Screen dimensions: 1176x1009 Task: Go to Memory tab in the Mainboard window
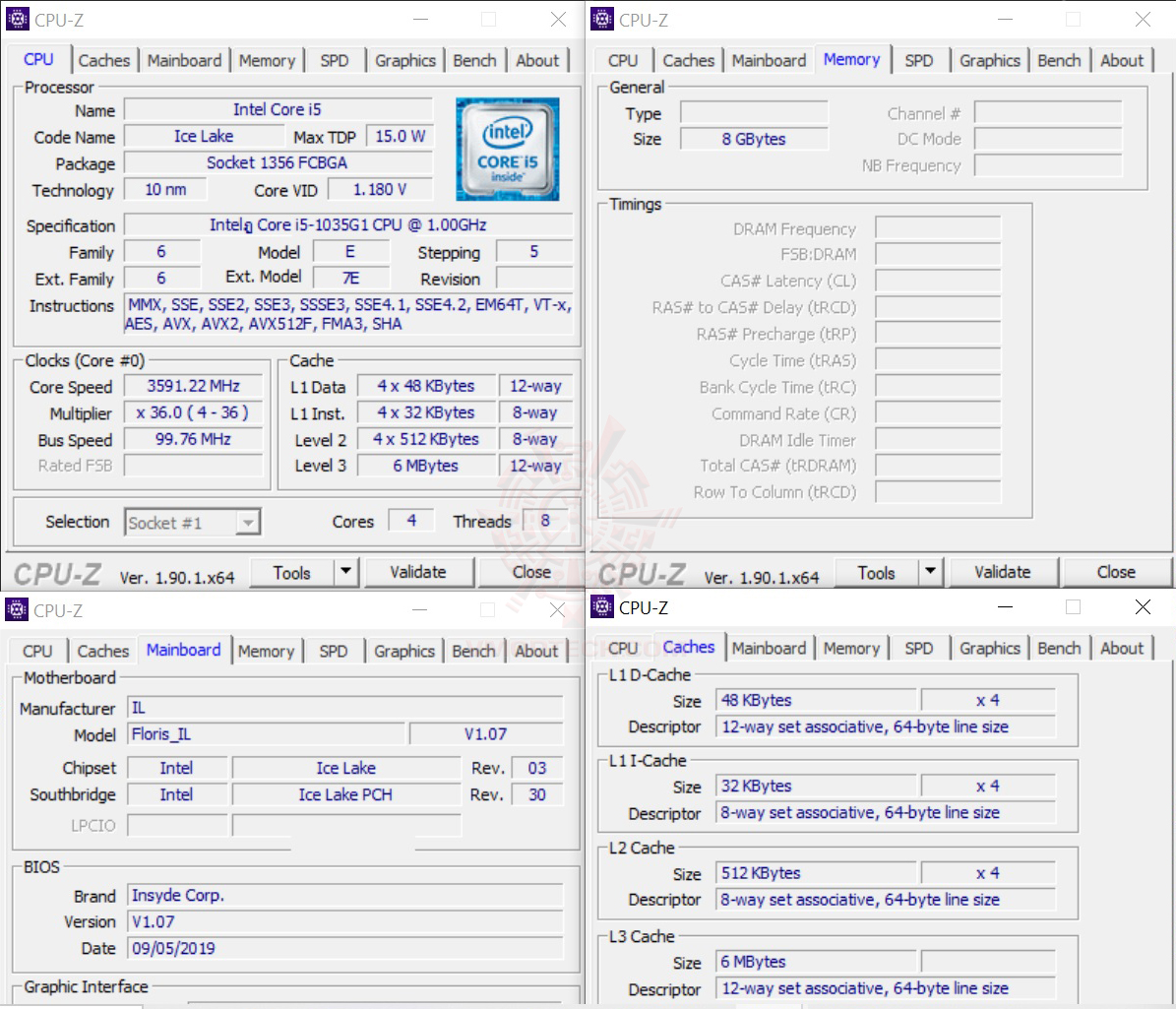[267, 651]
